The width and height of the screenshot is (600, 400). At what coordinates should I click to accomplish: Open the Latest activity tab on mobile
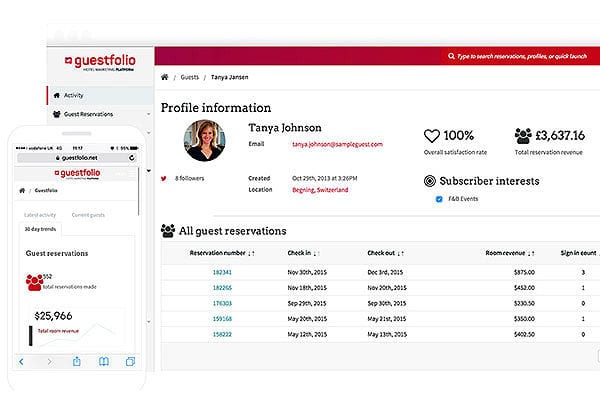pos(42,216)
